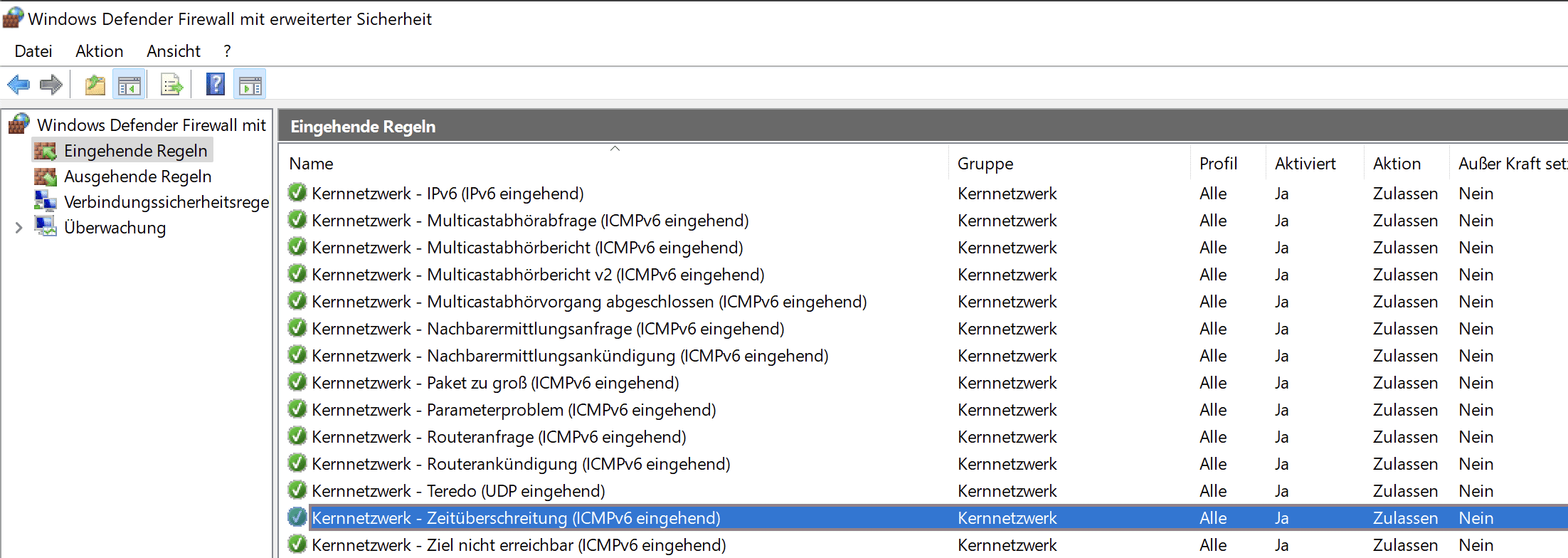The image size is (1568, 558).
Task: Click the firewall icon in the title bar
Action: tap(13, 18)
